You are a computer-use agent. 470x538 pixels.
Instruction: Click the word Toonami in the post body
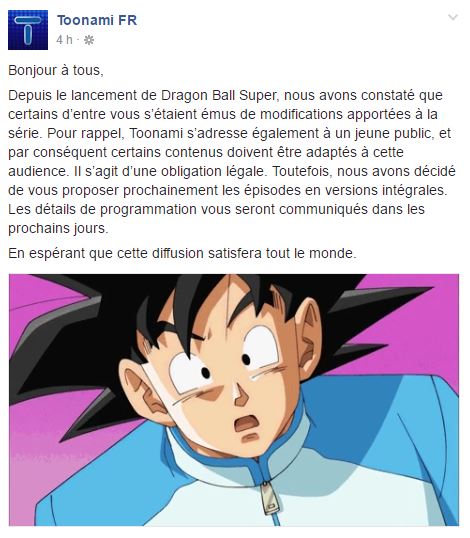(x=156, y=133)
